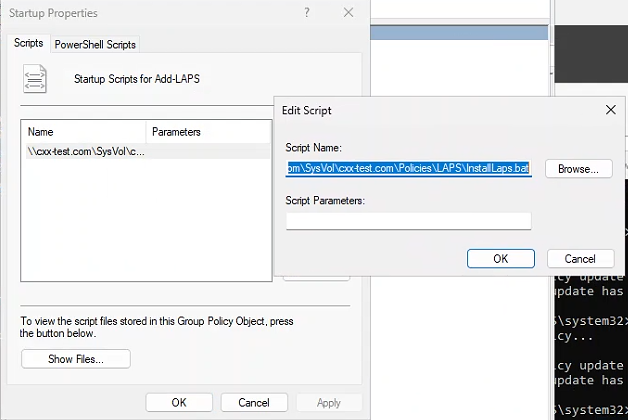Select the Scripts tab
The image size is (628, 420).
click(x=28, y=44)
